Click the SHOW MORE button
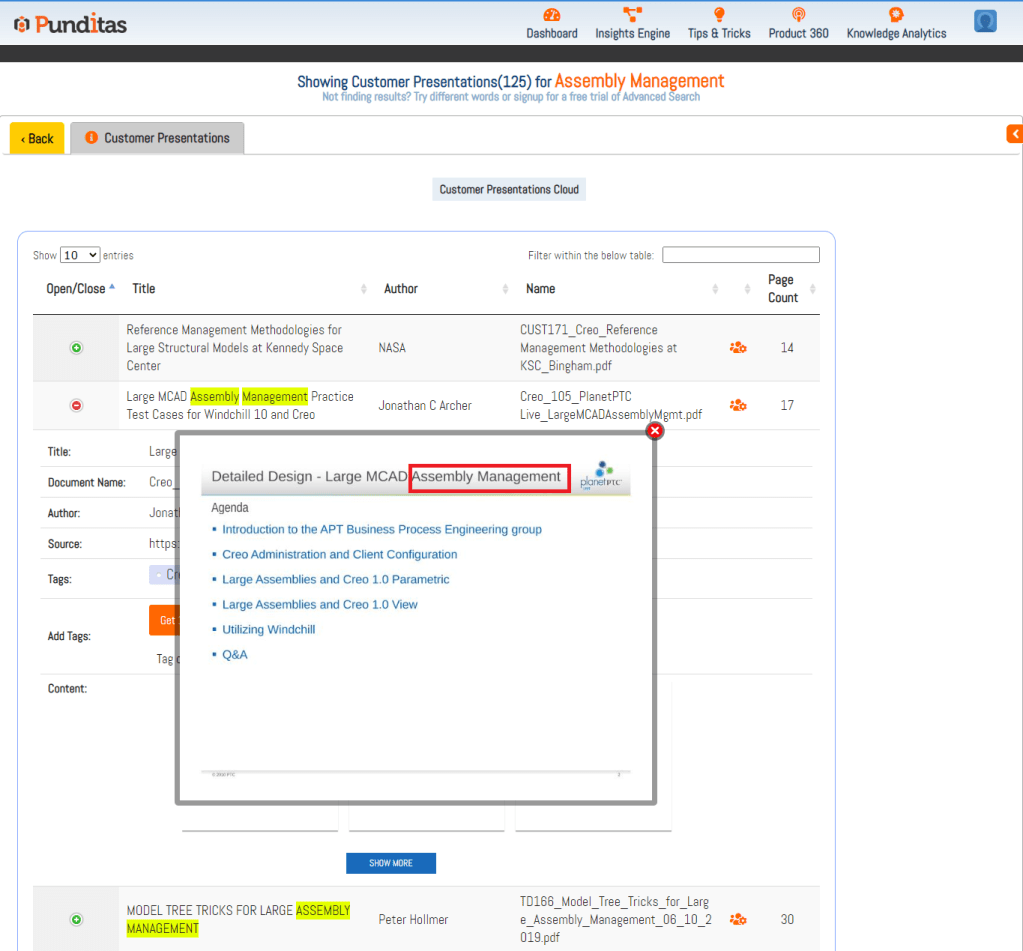Image resolution: width=1023 pixels, height=951 pixels. (x=390, y=863)
